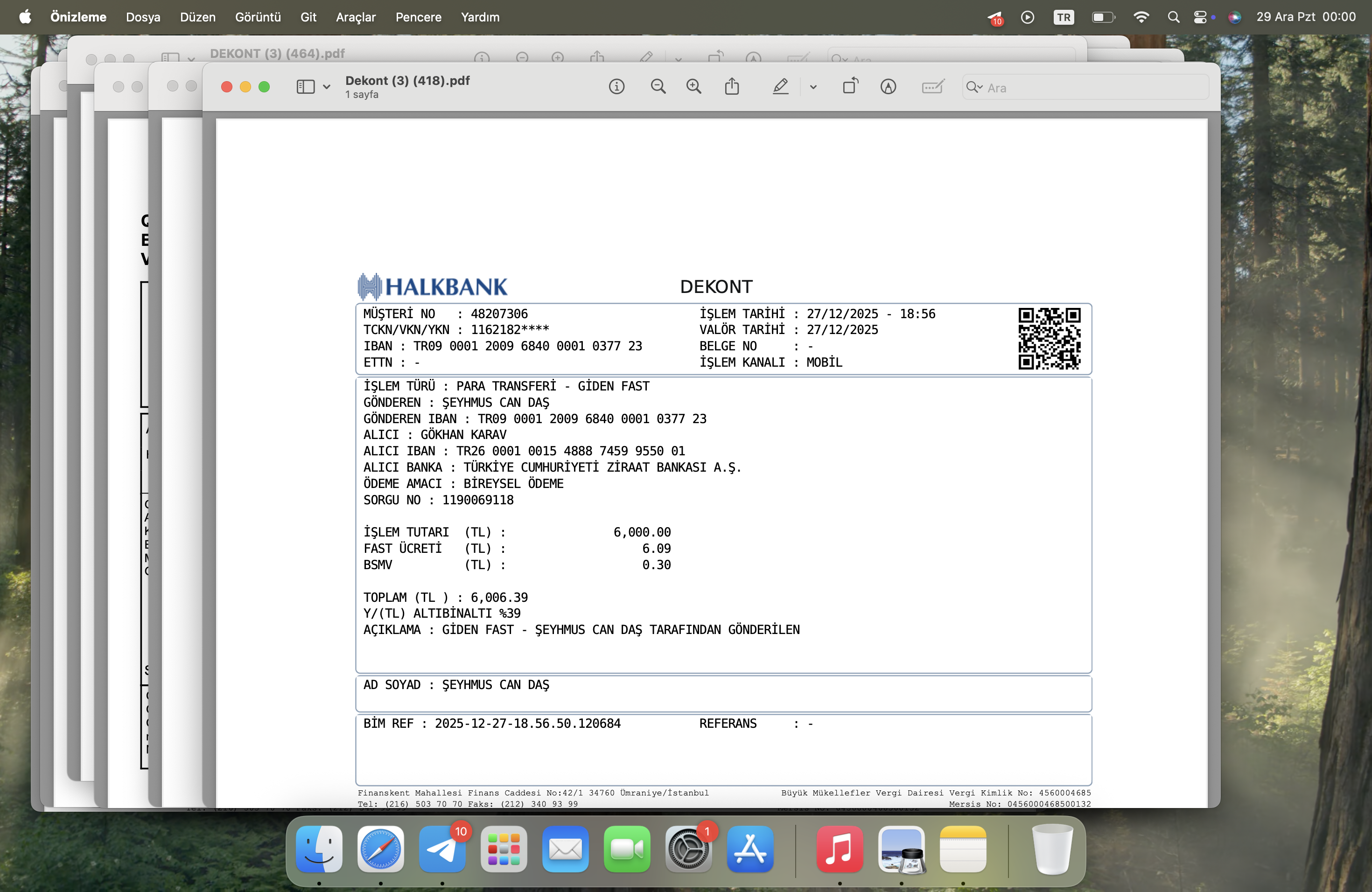Select the customer number 48207306

point(499,314)
